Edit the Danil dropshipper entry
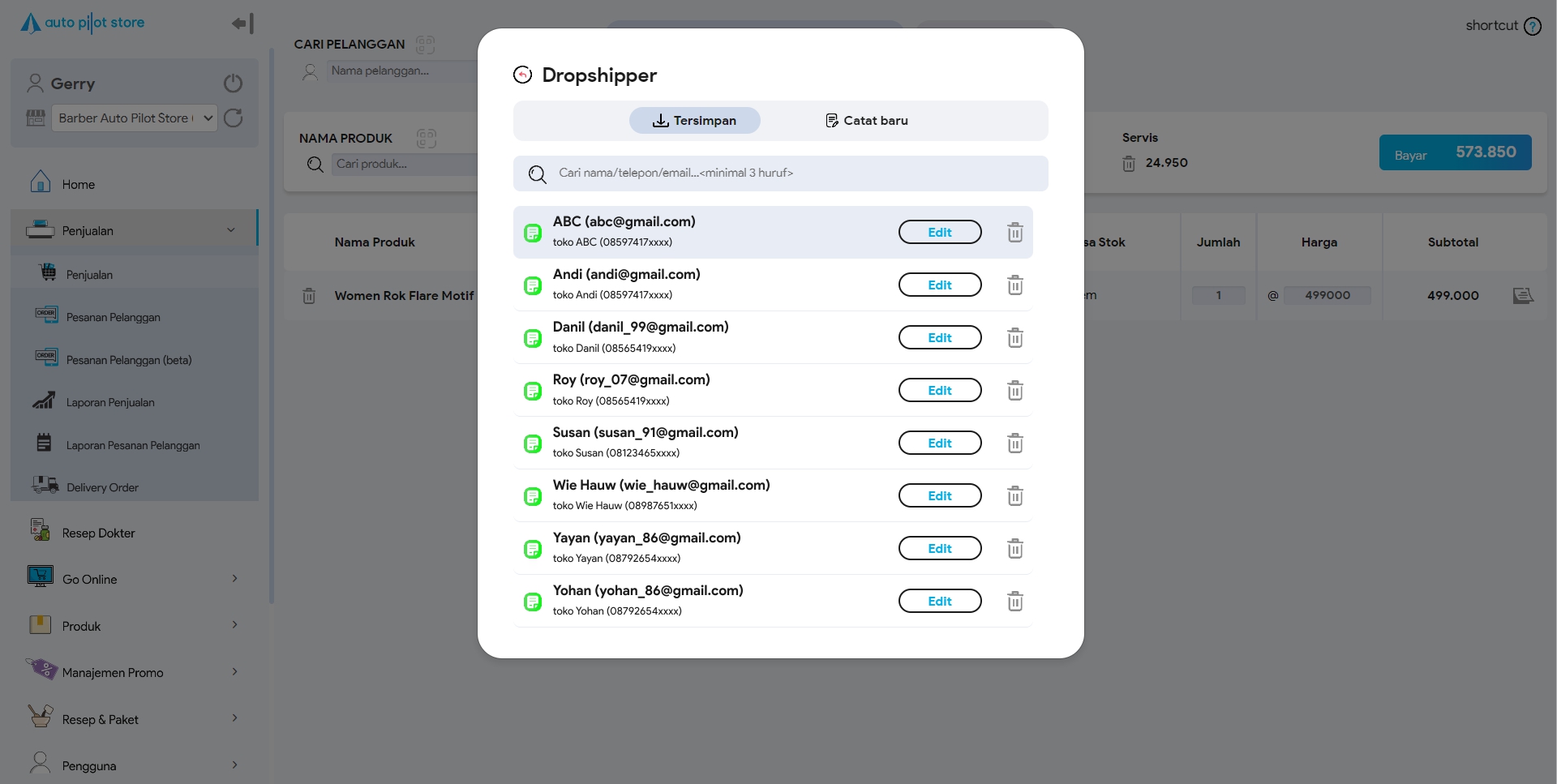The height and width of the screenshot is (784, 1557). 939,338
